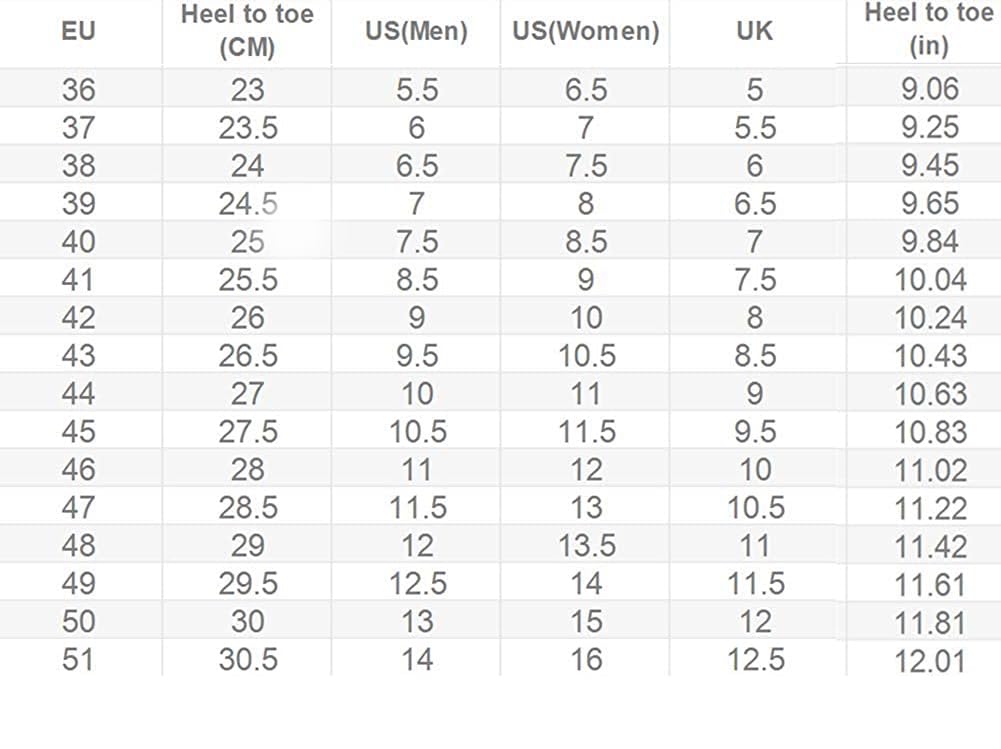Viewport: 1001px width, 749px height.
Task: Click the Heel to toe (CM) header
Action: [247, 31]
